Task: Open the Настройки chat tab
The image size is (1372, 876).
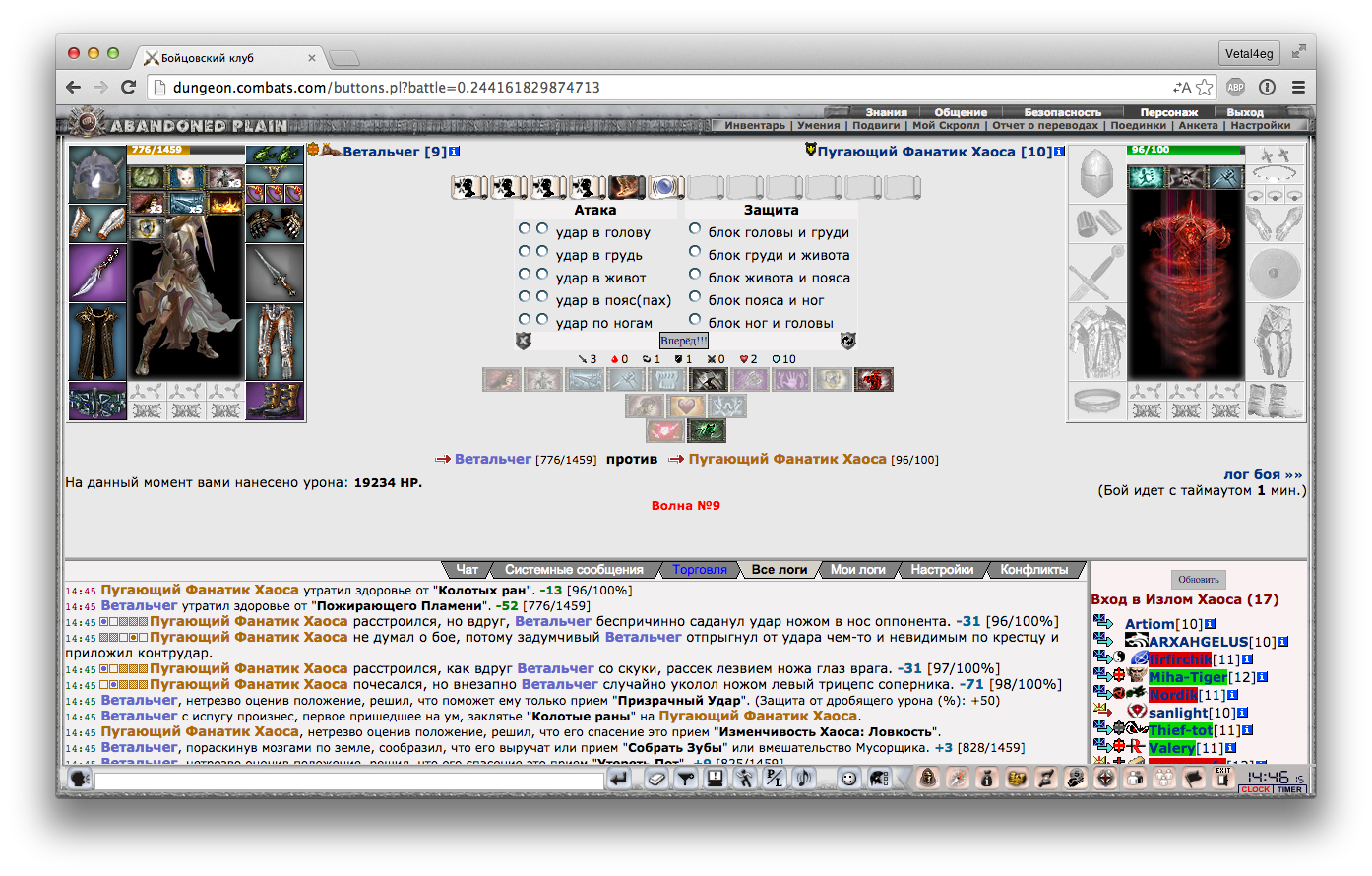Action: [942, 569]
